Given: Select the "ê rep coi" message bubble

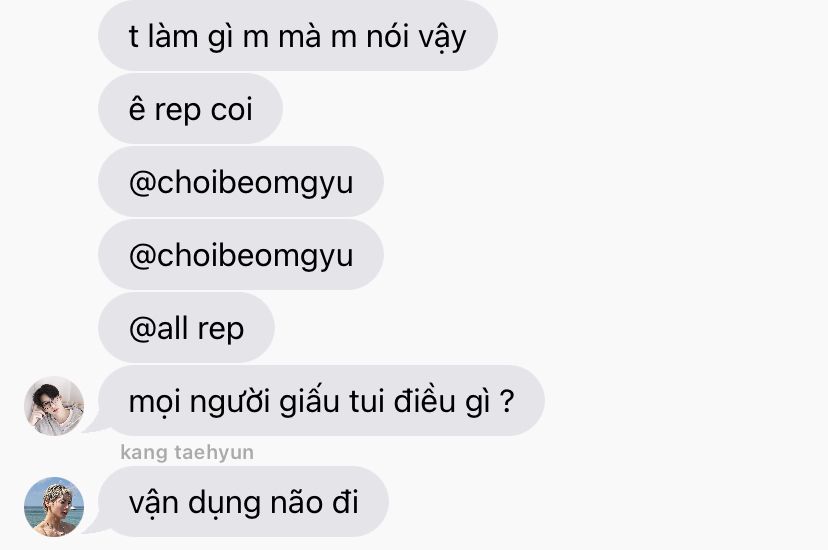Looking at the screenshot, I should pyautogui.click(x=191, y=109).
